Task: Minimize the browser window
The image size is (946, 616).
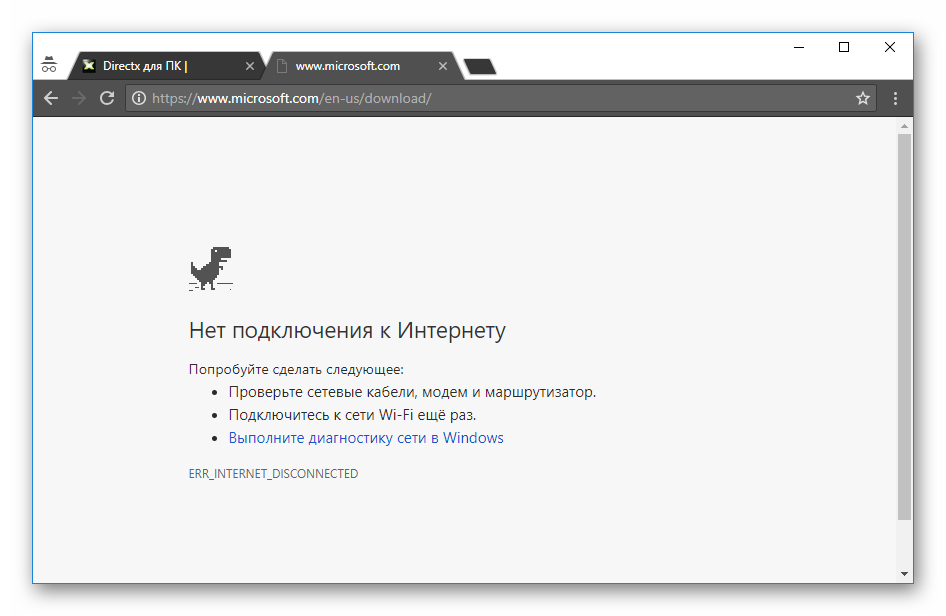Action: click(x=797, y=47)
